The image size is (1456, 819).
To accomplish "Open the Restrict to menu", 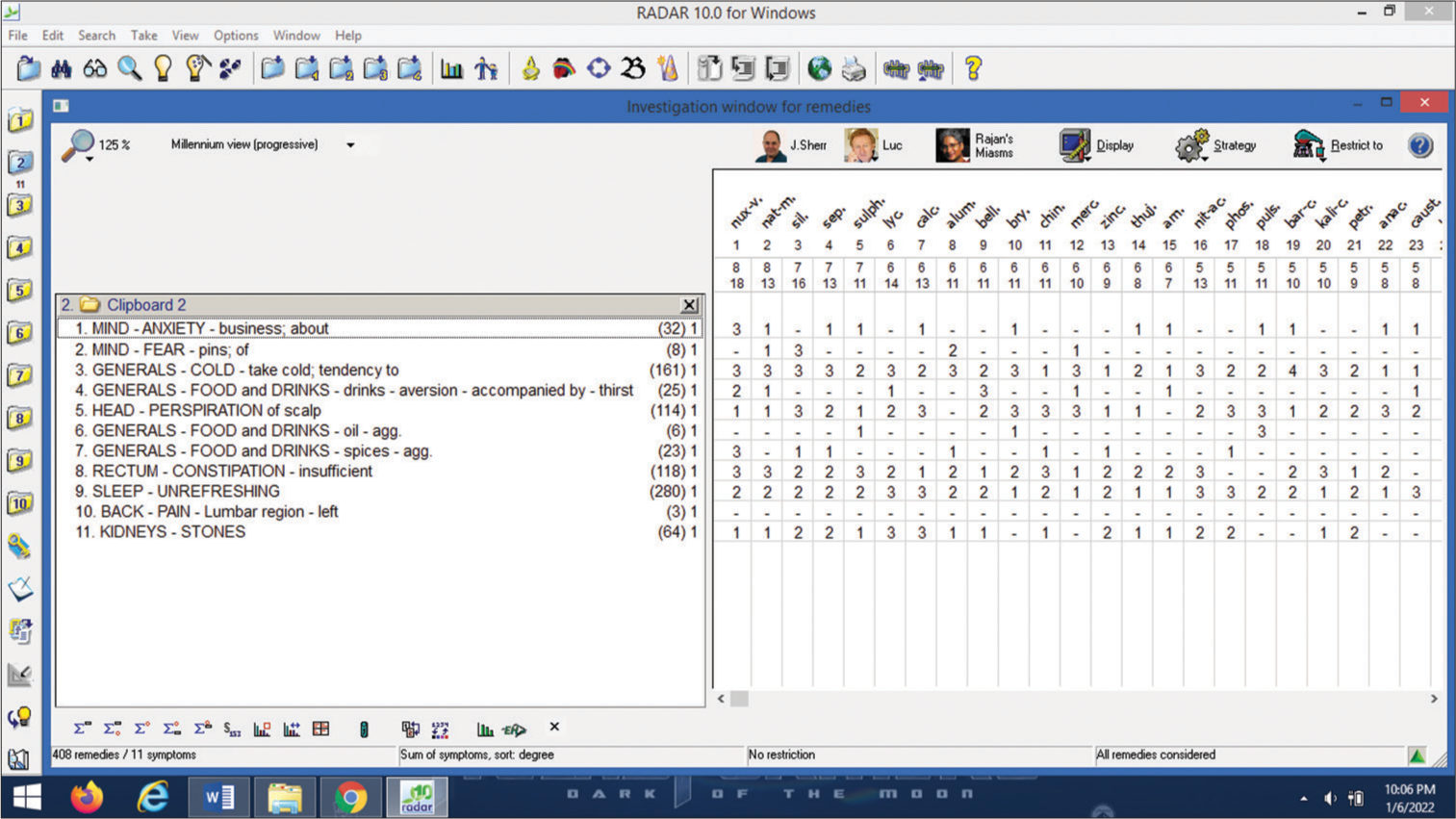I will pyautogui.click(x=1338, y=145).
